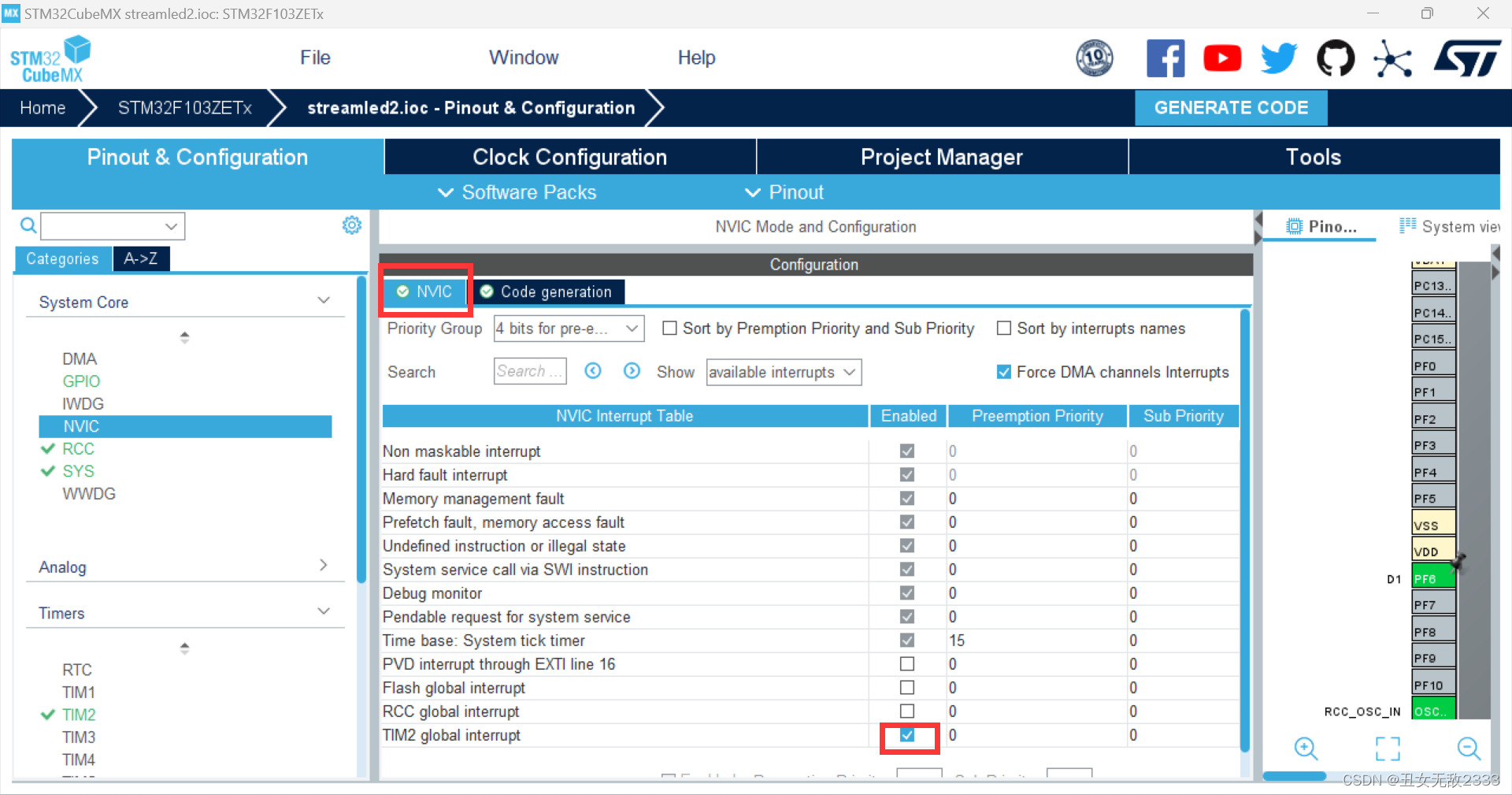Expand the Pinout dropdown menu

pyautogui.click(x=784, y=192)
